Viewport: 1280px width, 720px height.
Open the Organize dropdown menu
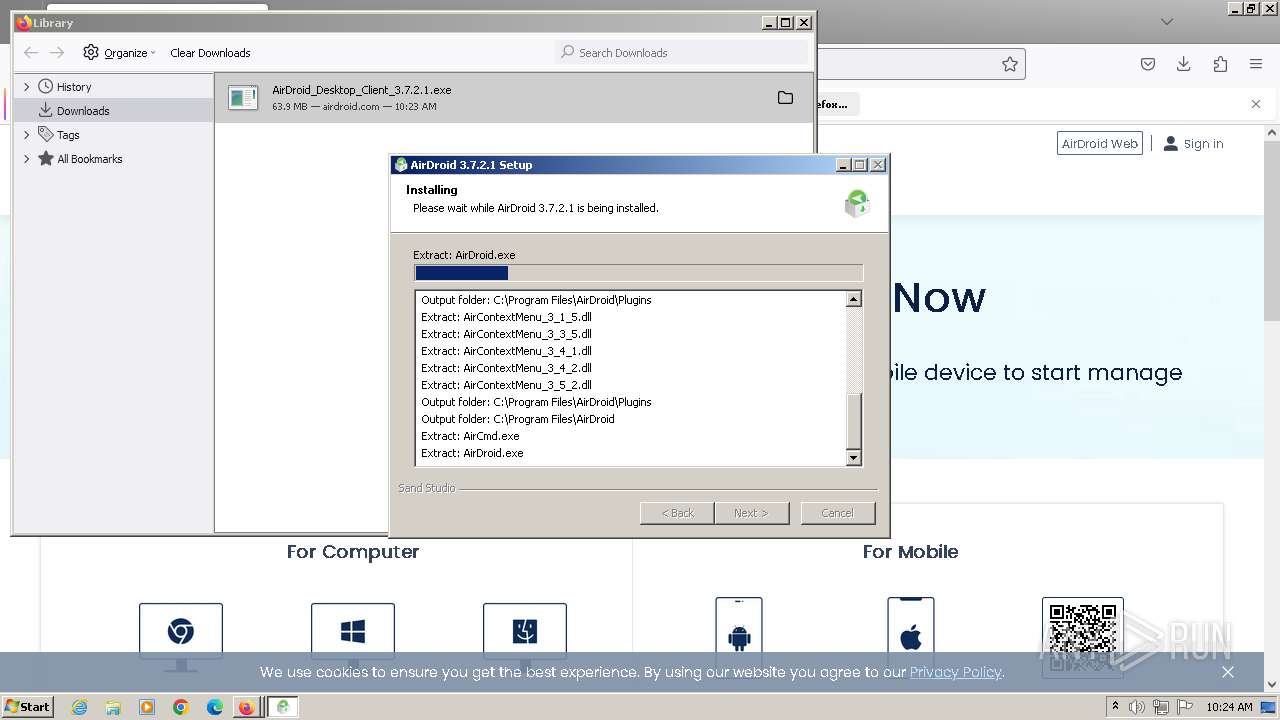point(120,53)
